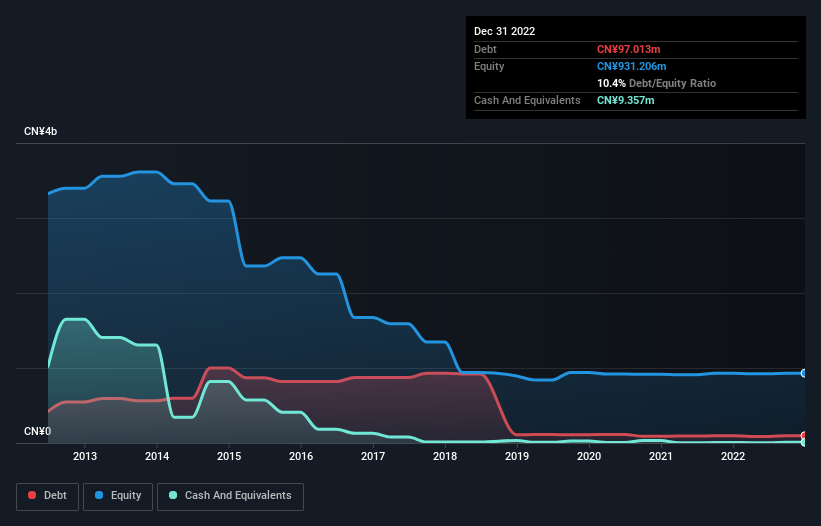Click the Equity value CN¥931.206m

(x=631, y=66)
